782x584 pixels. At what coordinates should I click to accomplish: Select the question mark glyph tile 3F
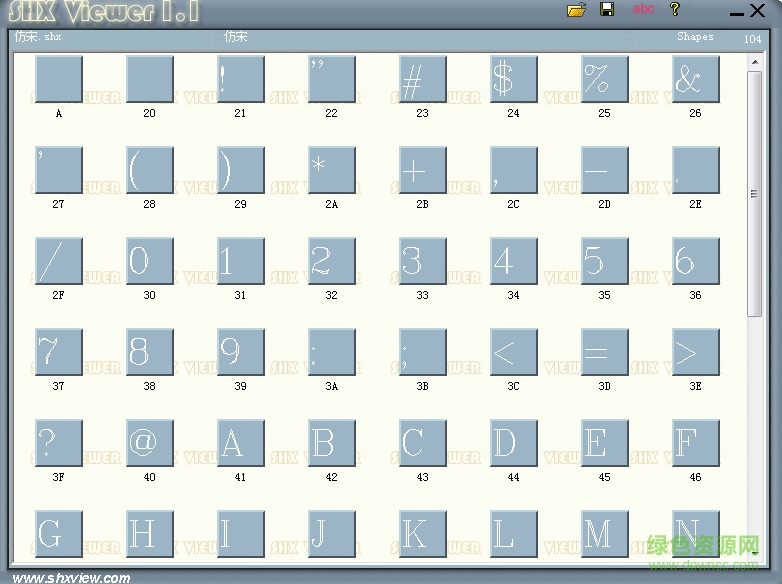tap(59, 443)
